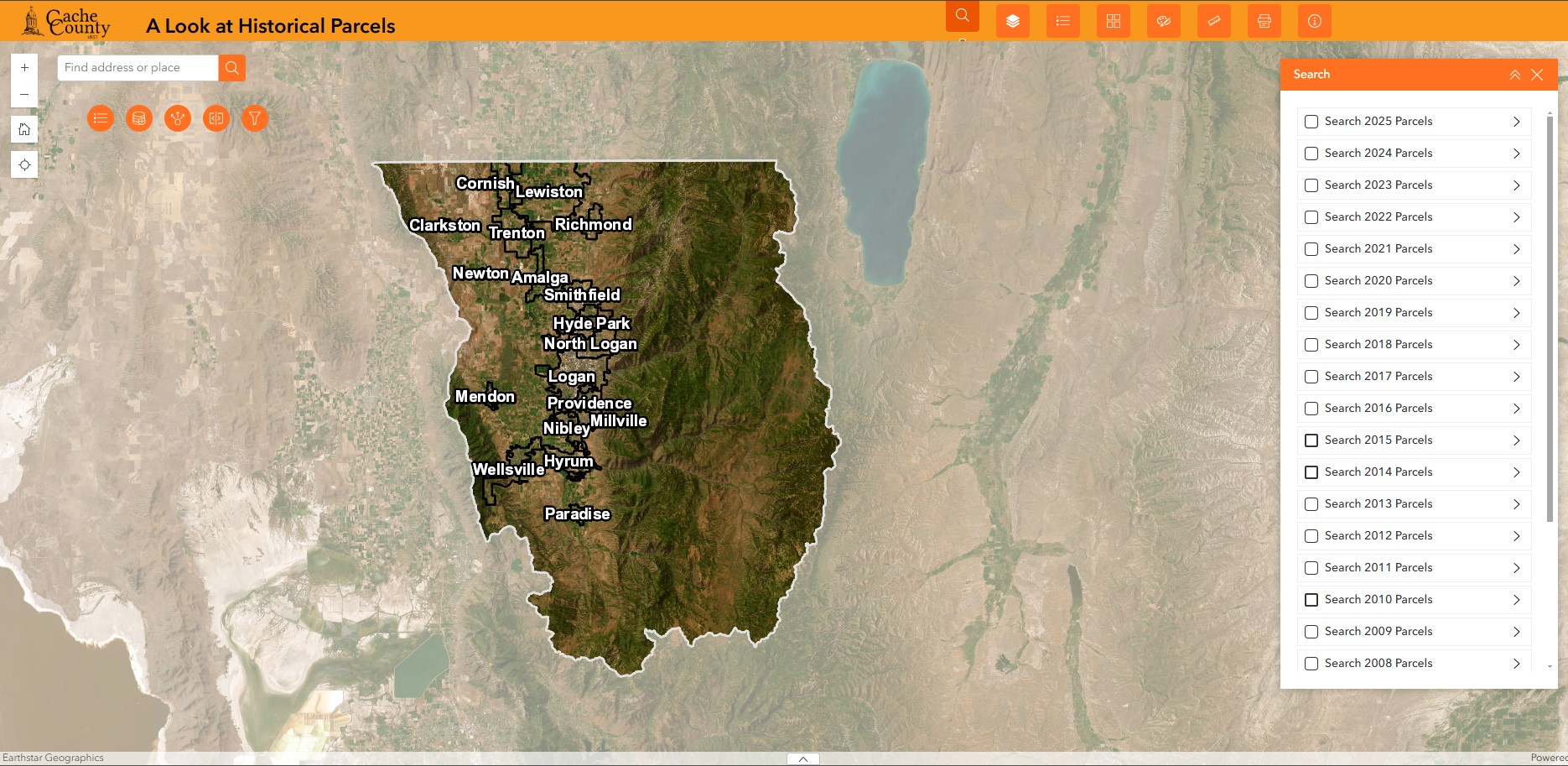Tick the Search 2015 Parcels checkbox

[1311, 440]
